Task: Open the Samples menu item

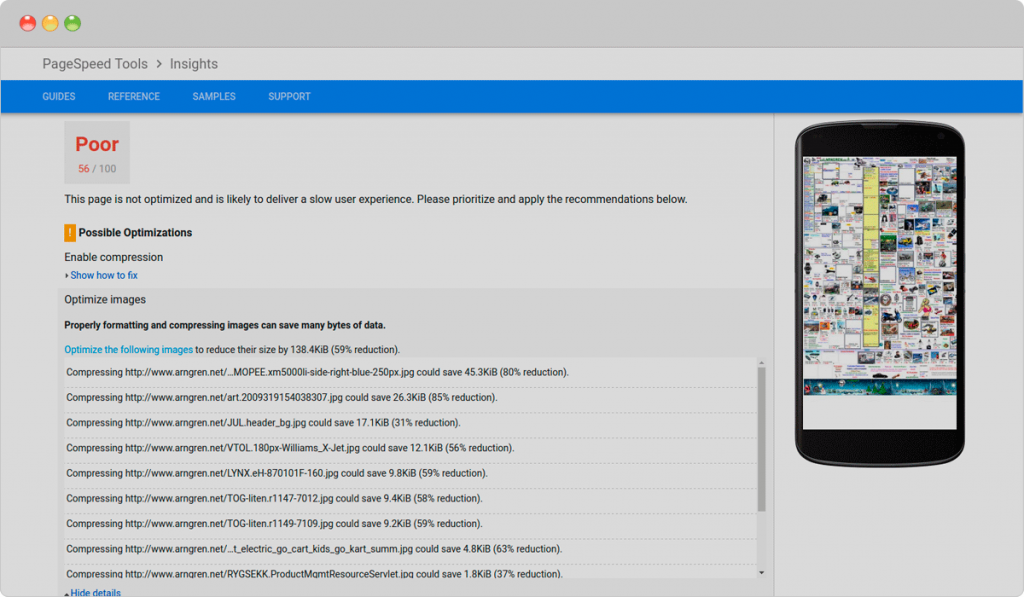Action: click(214, 97)
